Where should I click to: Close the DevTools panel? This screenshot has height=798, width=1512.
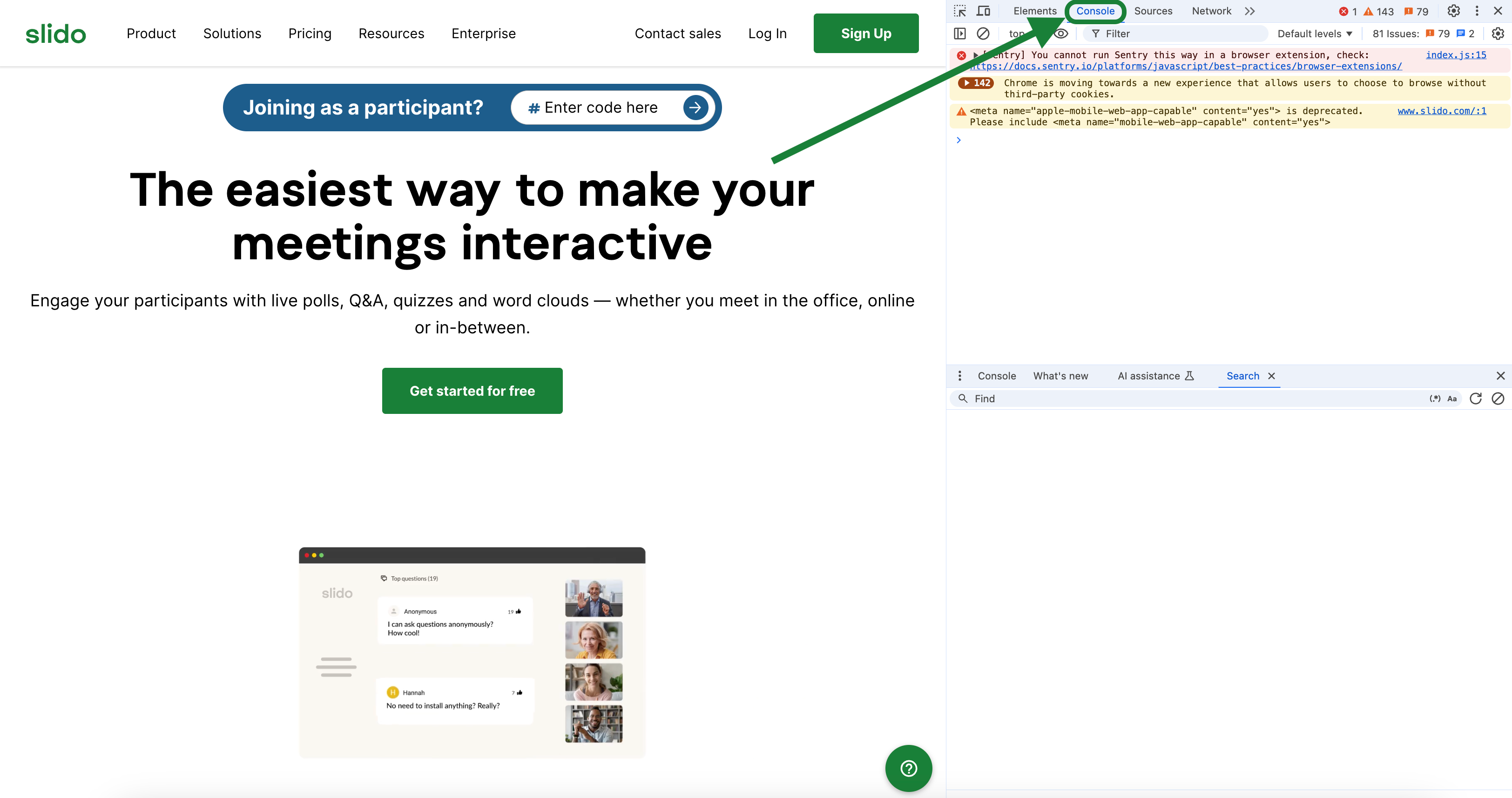click(1498, 11)
